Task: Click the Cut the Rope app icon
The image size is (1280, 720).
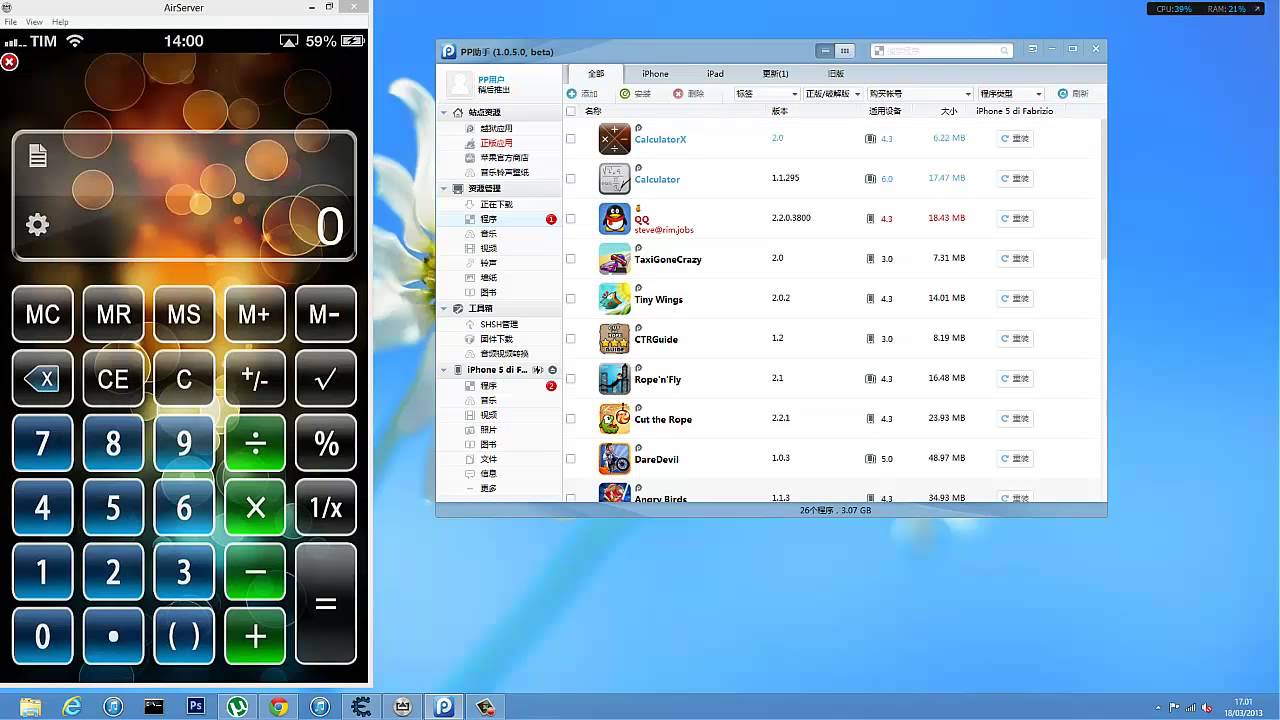Action: [x=614, y=418]
